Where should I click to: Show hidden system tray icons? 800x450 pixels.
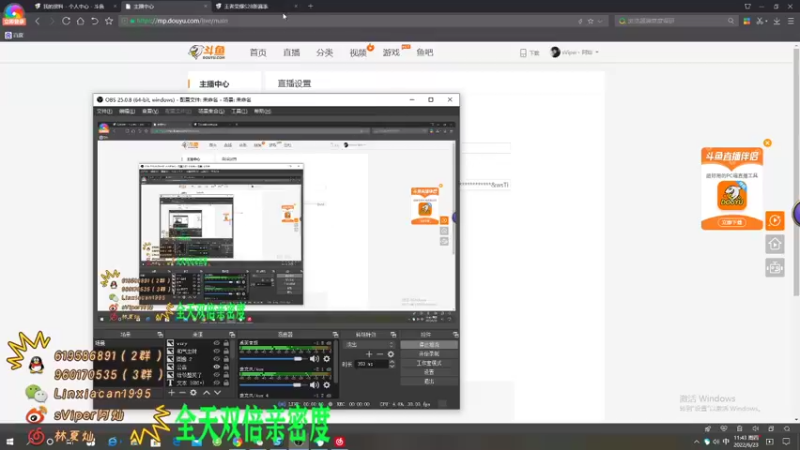coord(696,441)
